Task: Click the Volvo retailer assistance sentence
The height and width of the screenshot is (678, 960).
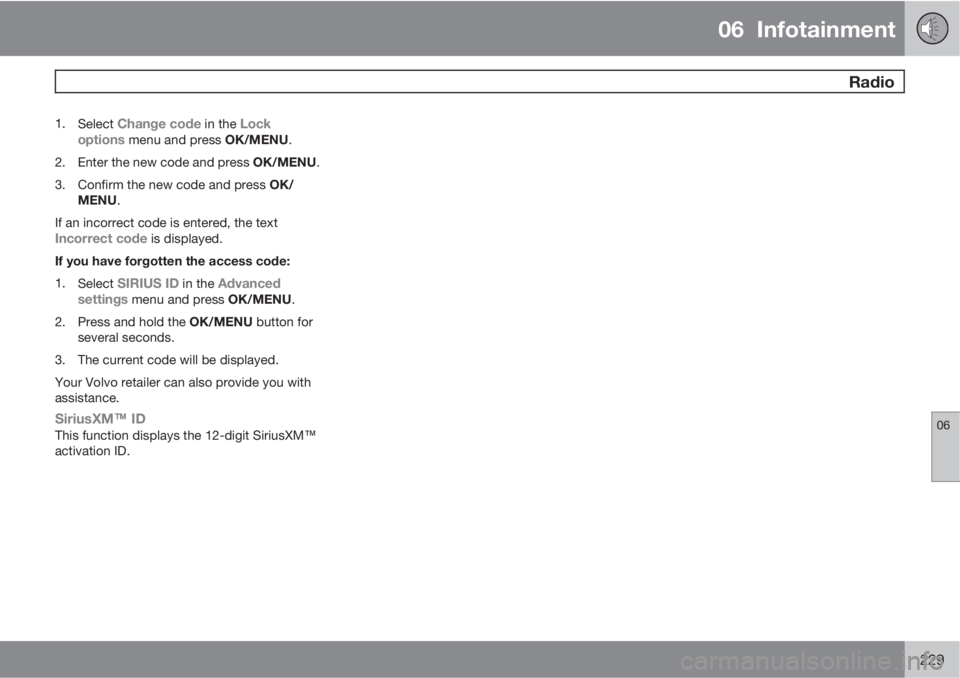Action: pos(183,390)
